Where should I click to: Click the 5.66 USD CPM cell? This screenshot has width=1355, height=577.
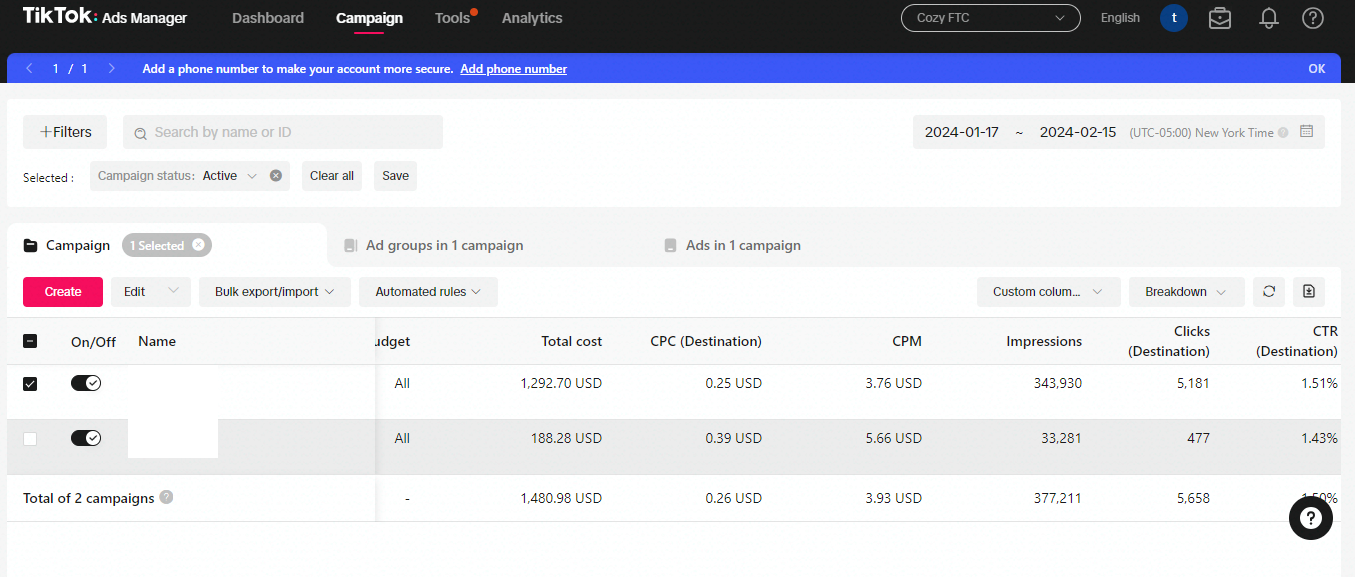pos(894,438)
